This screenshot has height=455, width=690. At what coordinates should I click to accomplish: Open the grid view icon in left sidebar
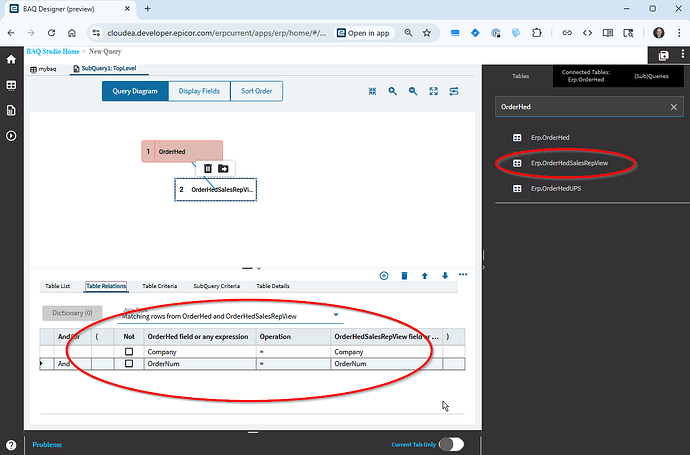pyautogui.click(x=11, y=85)
